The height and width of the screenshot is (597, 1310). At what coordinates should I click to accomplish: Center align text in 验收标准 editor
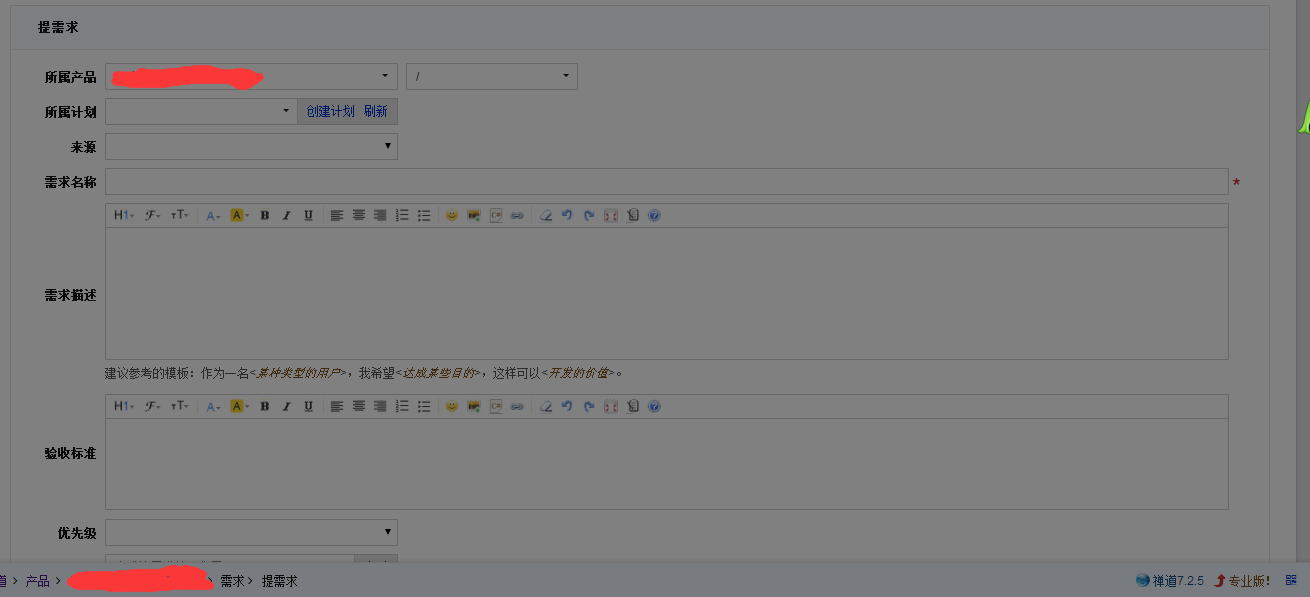click(x=359, y=406)
